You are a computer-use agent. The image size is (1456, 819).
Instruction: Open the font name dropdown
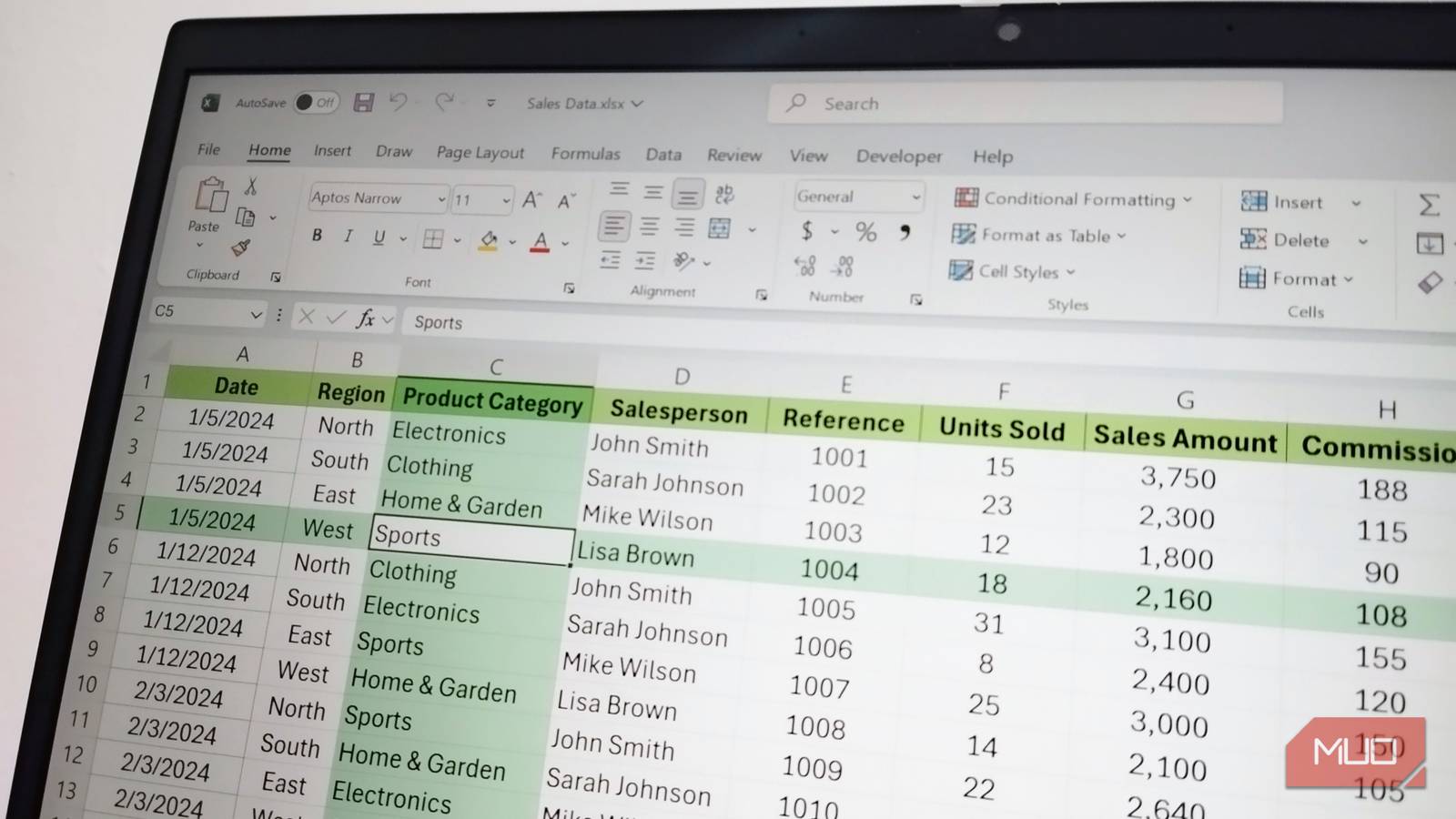pos(440,198)
